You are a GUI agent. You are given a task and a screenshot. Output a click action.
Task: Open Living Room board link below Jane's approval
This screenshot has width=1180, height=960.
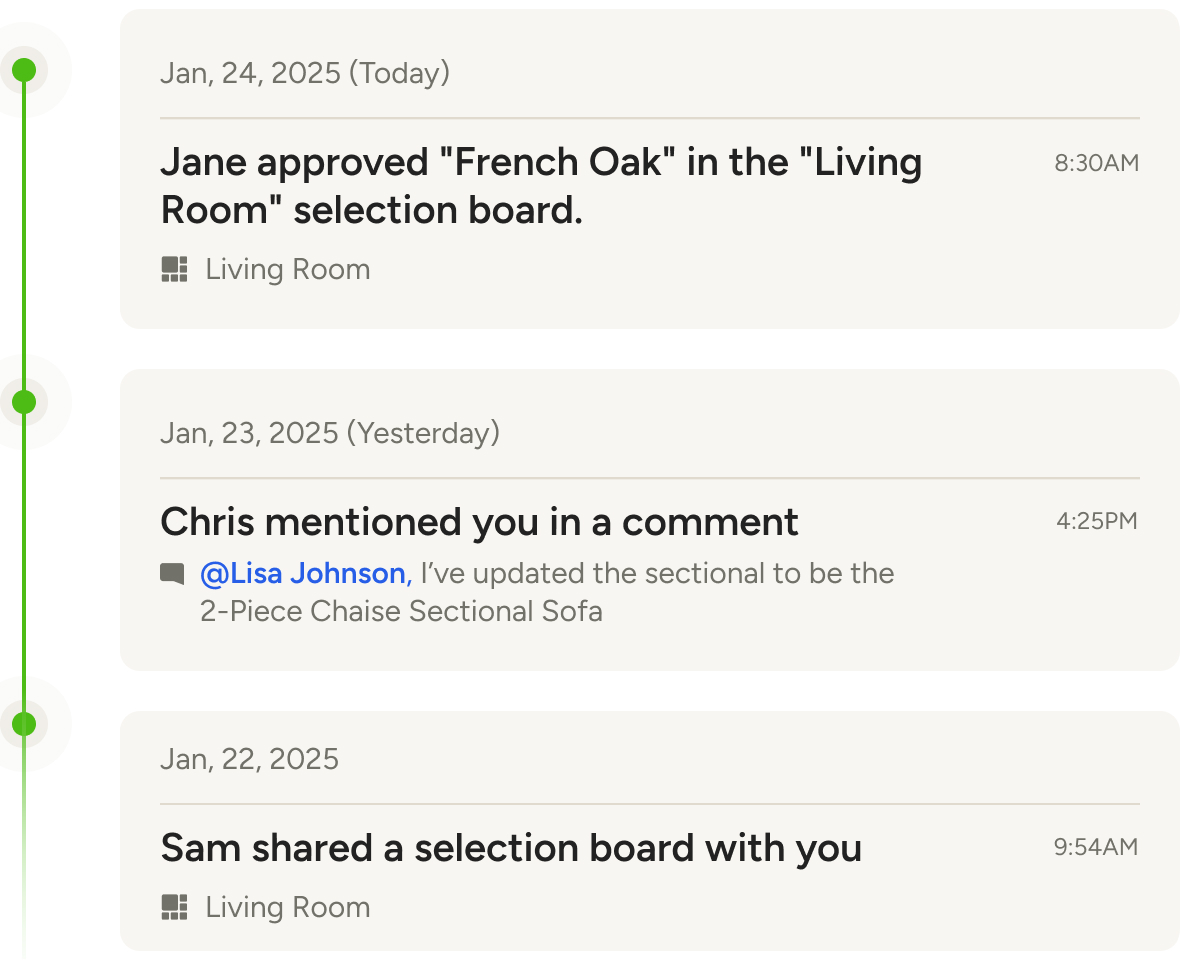[x=288, y=269]
